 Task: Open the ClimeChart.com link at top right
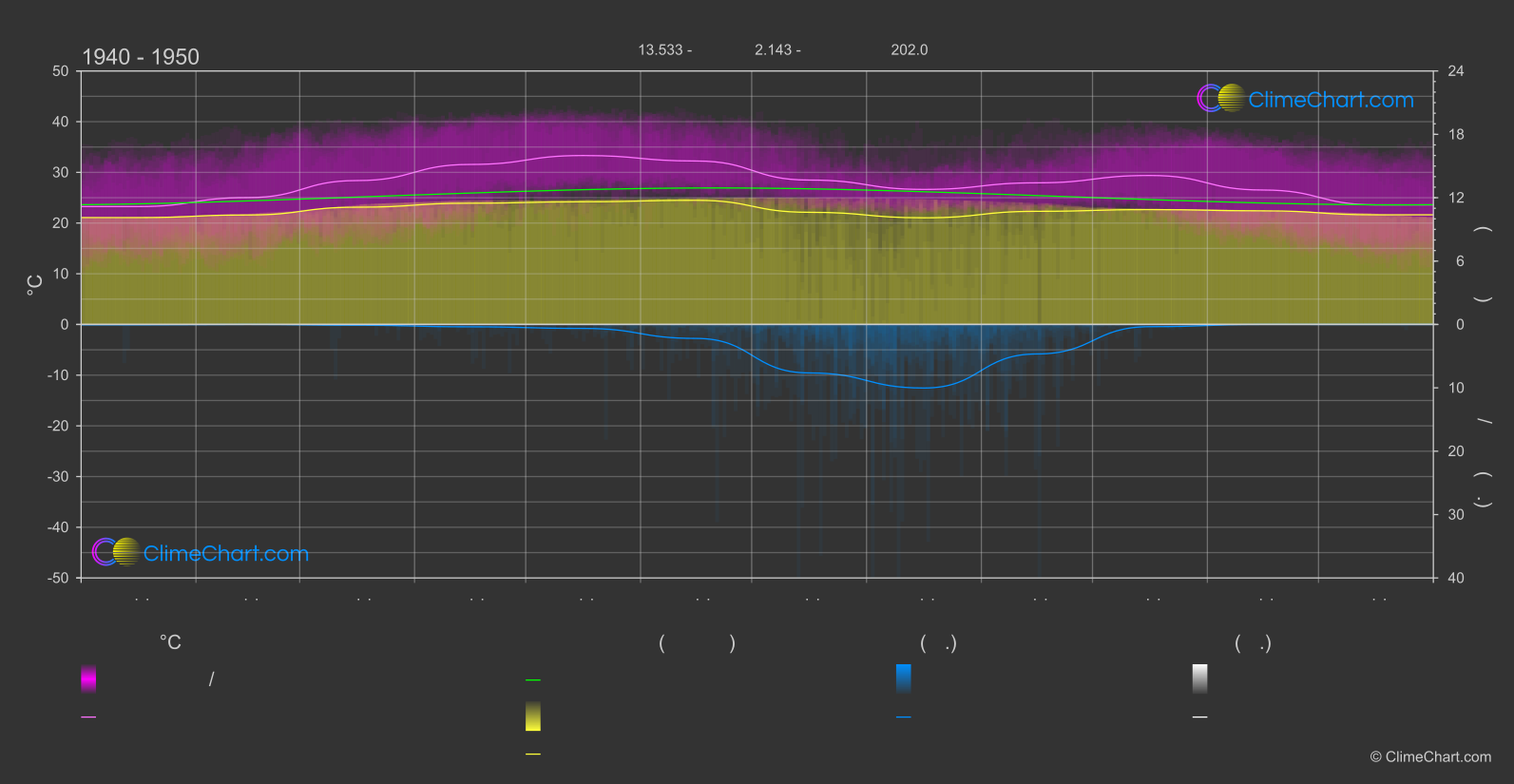click(1331, 100)
